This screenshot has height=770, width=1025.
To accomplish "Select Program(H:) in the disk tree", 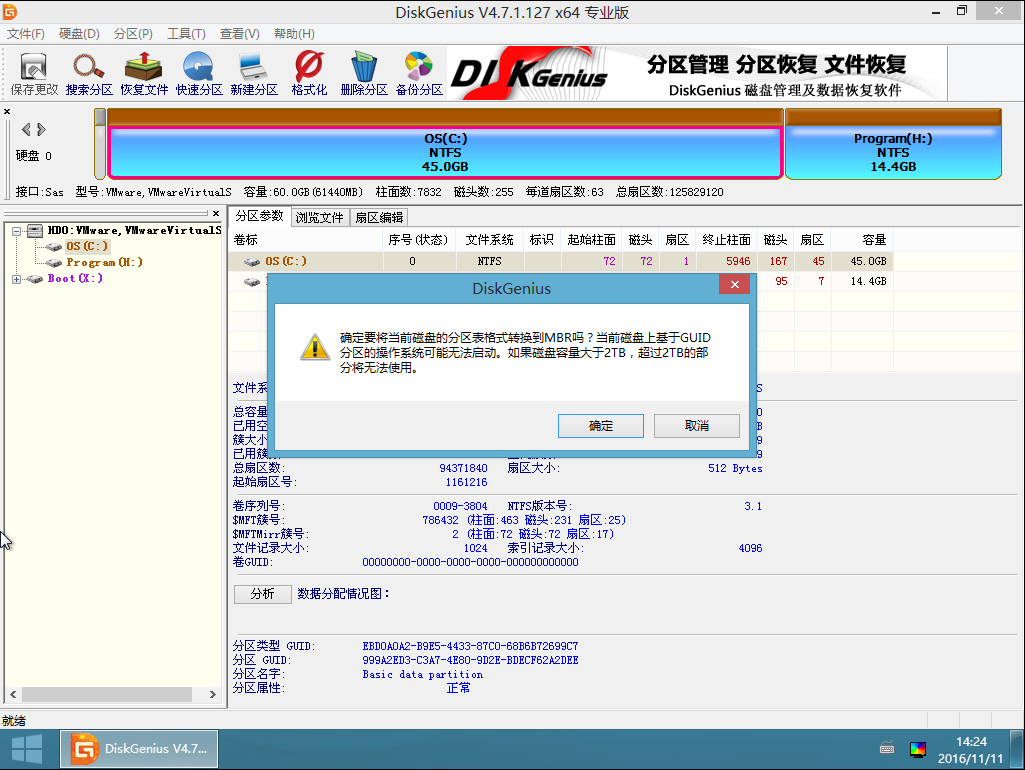I will (x=105, y=262).
